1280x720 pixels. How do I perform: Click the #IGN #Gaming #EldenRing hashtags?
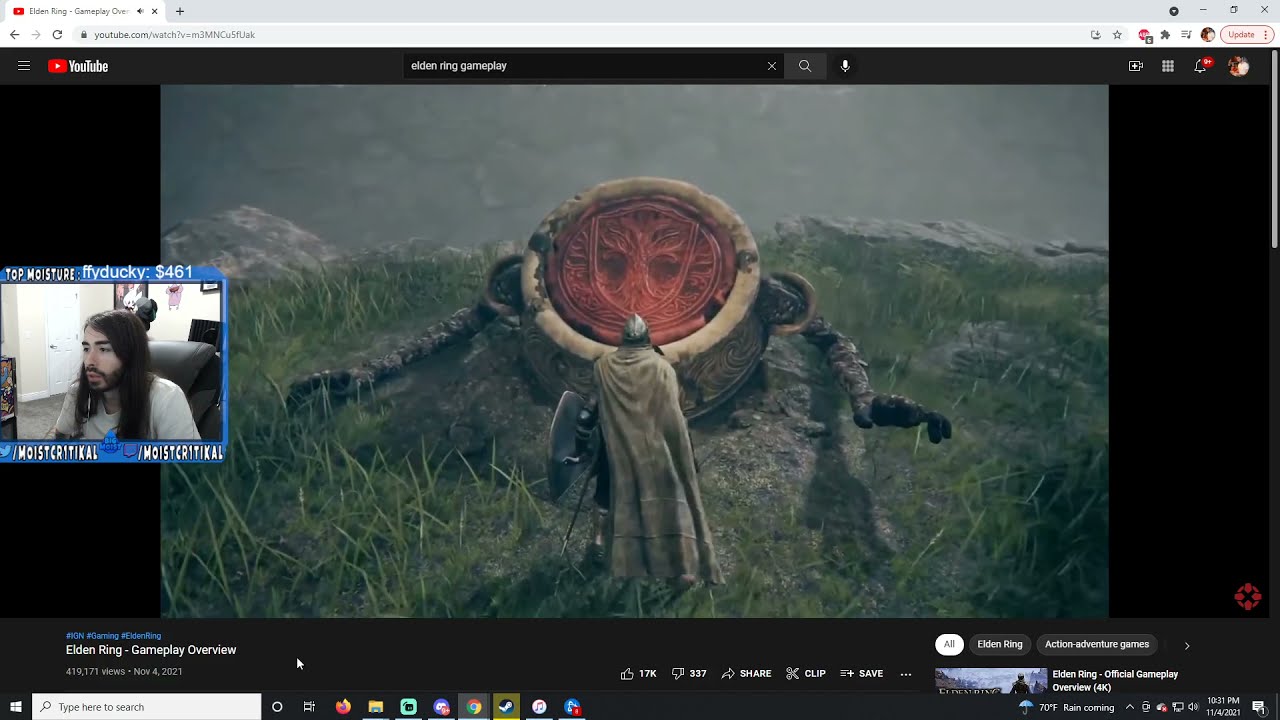coord(113,636)
